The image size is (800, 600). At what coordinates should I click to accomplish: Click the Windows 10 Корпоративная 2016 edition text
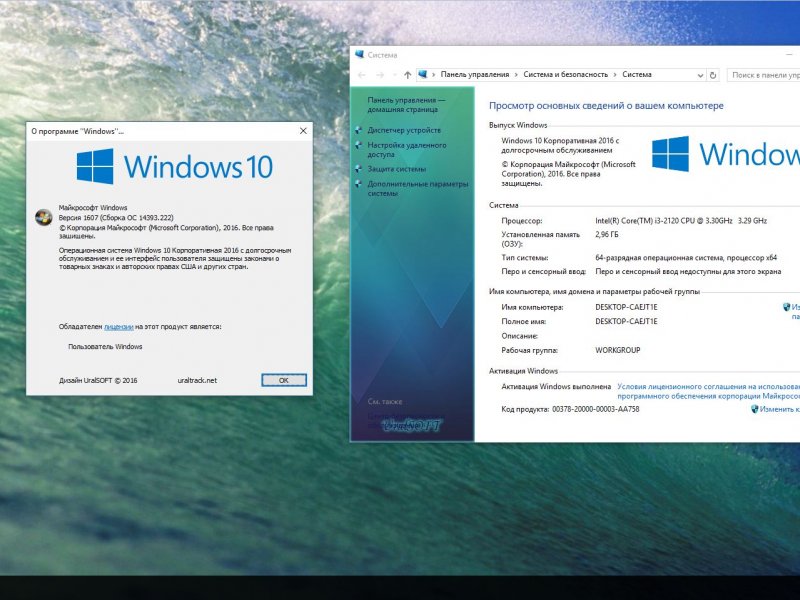(x=560, y=145)
